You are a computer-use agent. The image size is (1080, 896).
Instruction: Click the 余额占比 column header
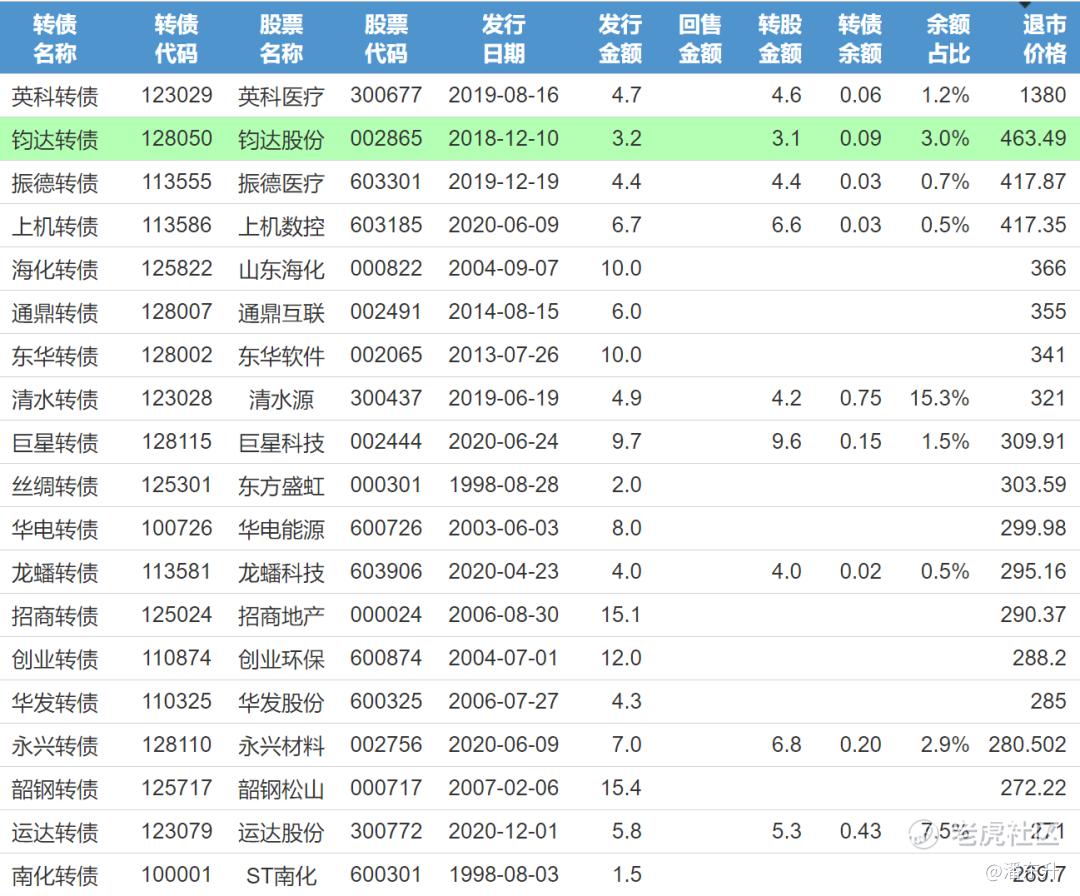pyautogui.click(x=948, y=39)
